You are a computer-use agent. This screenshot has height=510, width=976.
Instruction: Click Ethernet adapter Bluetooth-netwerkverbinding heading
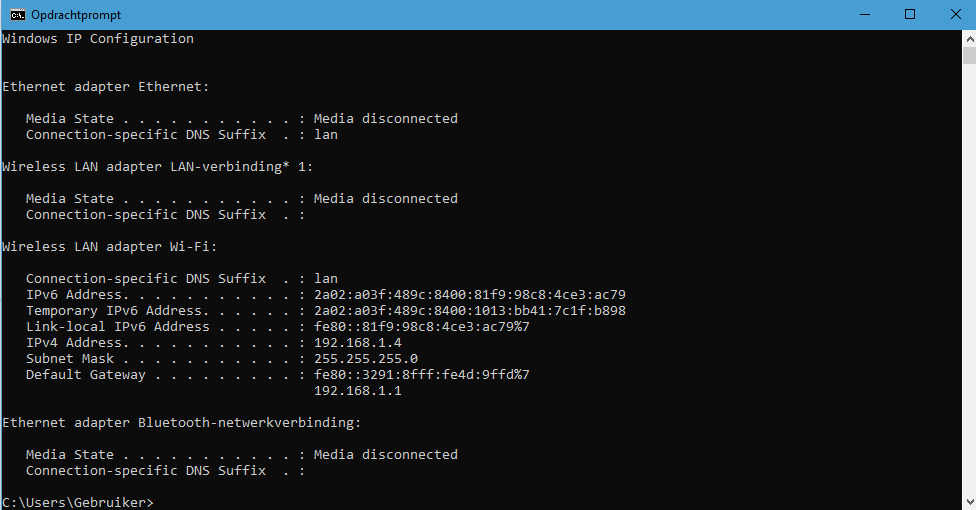[181, 422]
